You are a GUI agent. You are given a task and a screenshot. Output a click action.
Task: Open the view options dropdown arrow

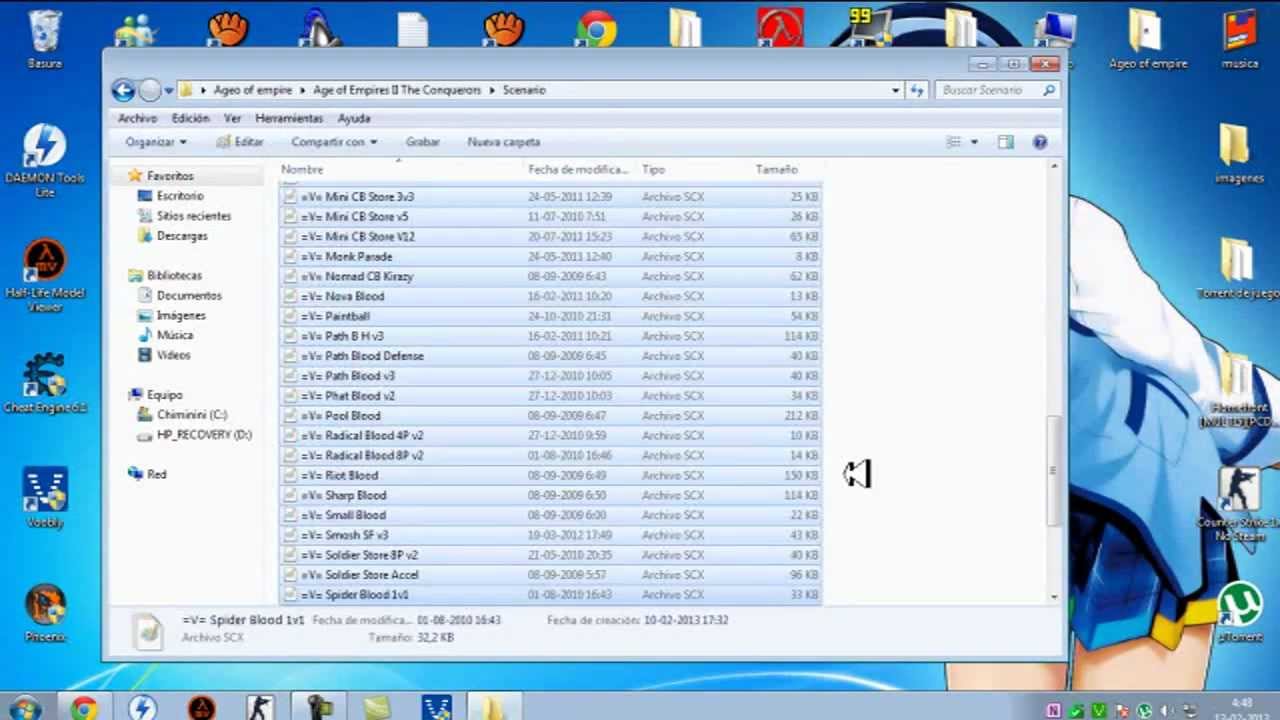point(975,142)
